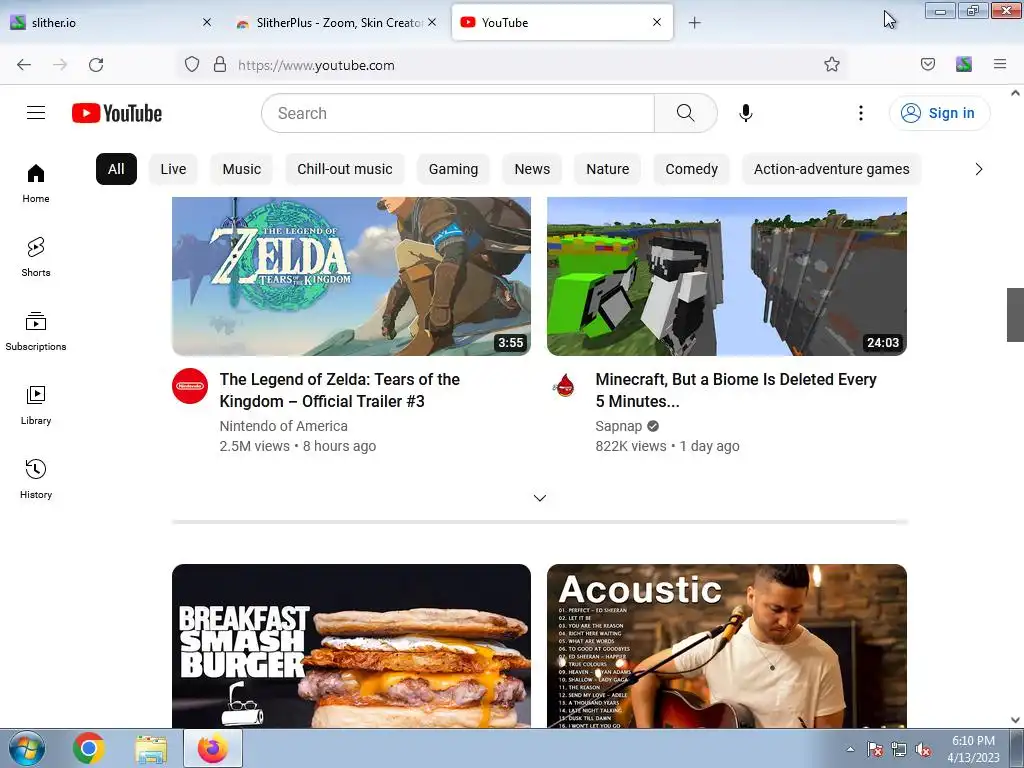Image resolution: width=1024 pixels, height=768 pixels.
Task: Select the Live filter chip
Action: click(173, 169)
